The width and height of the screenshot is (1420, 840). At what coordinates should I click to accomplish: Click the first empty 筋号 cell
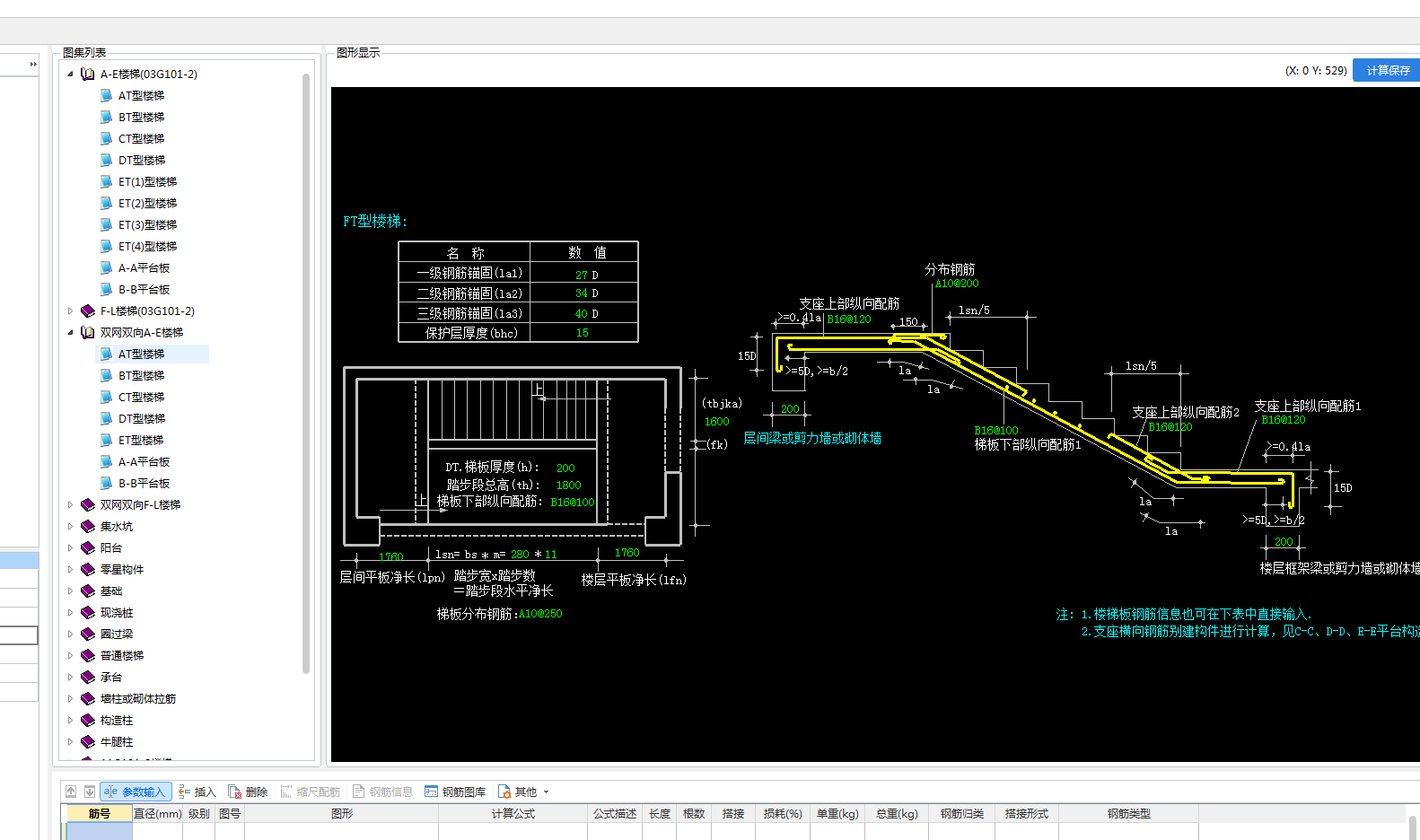coord(100,832)
